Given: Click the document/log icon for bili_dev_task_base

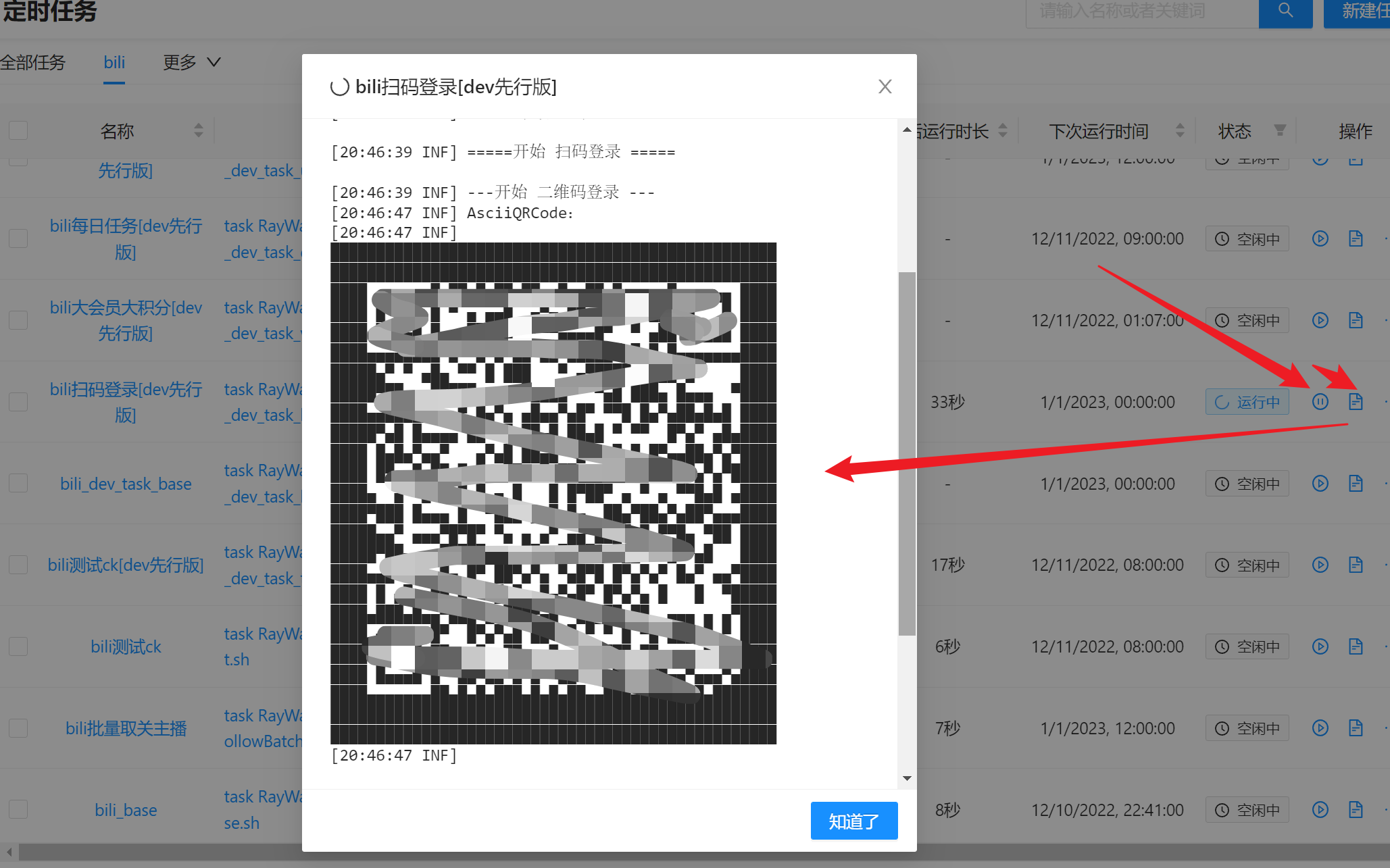Looking at the screenshot, I should point(1355,483).
